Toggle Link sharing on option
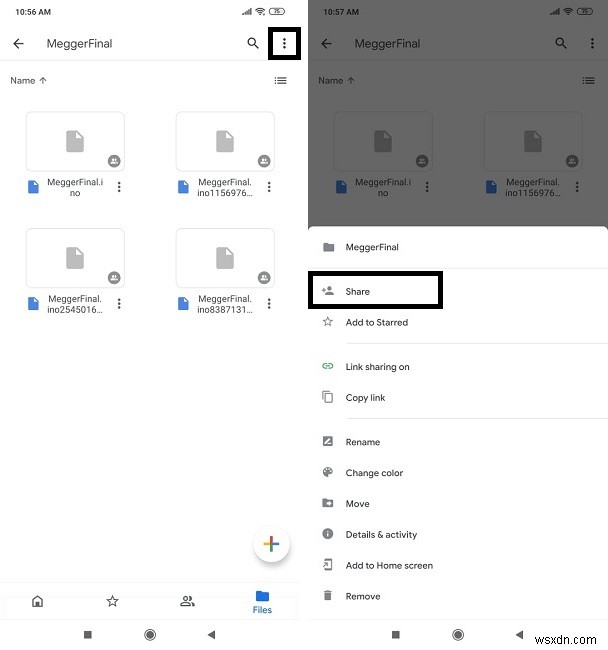Viewport: 608px width, 650px height. click(x=458, y=366)
